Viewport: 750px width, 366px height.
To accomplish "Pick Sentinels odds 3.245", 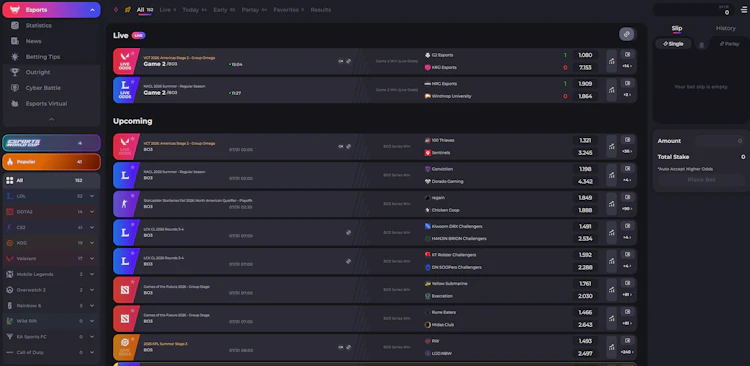I will pos(585,153).
